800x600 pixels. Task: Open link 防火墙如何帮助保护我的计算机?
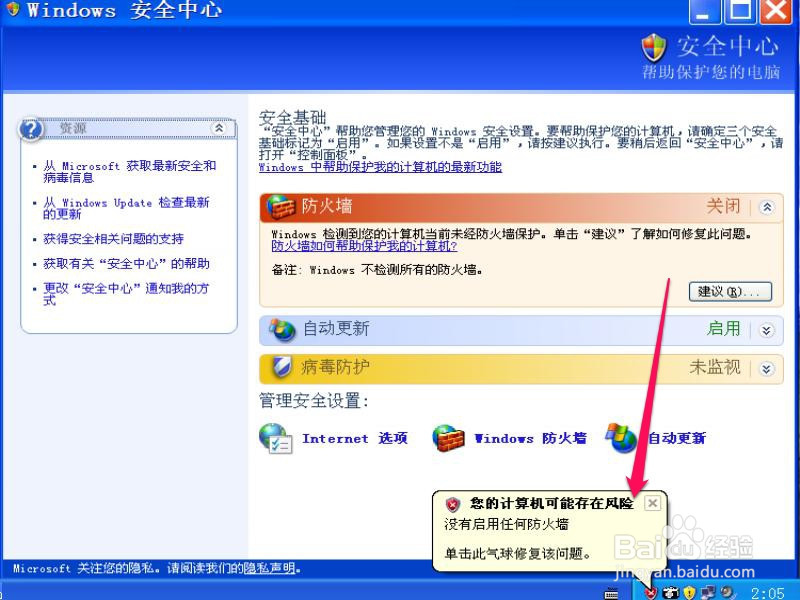364,246
